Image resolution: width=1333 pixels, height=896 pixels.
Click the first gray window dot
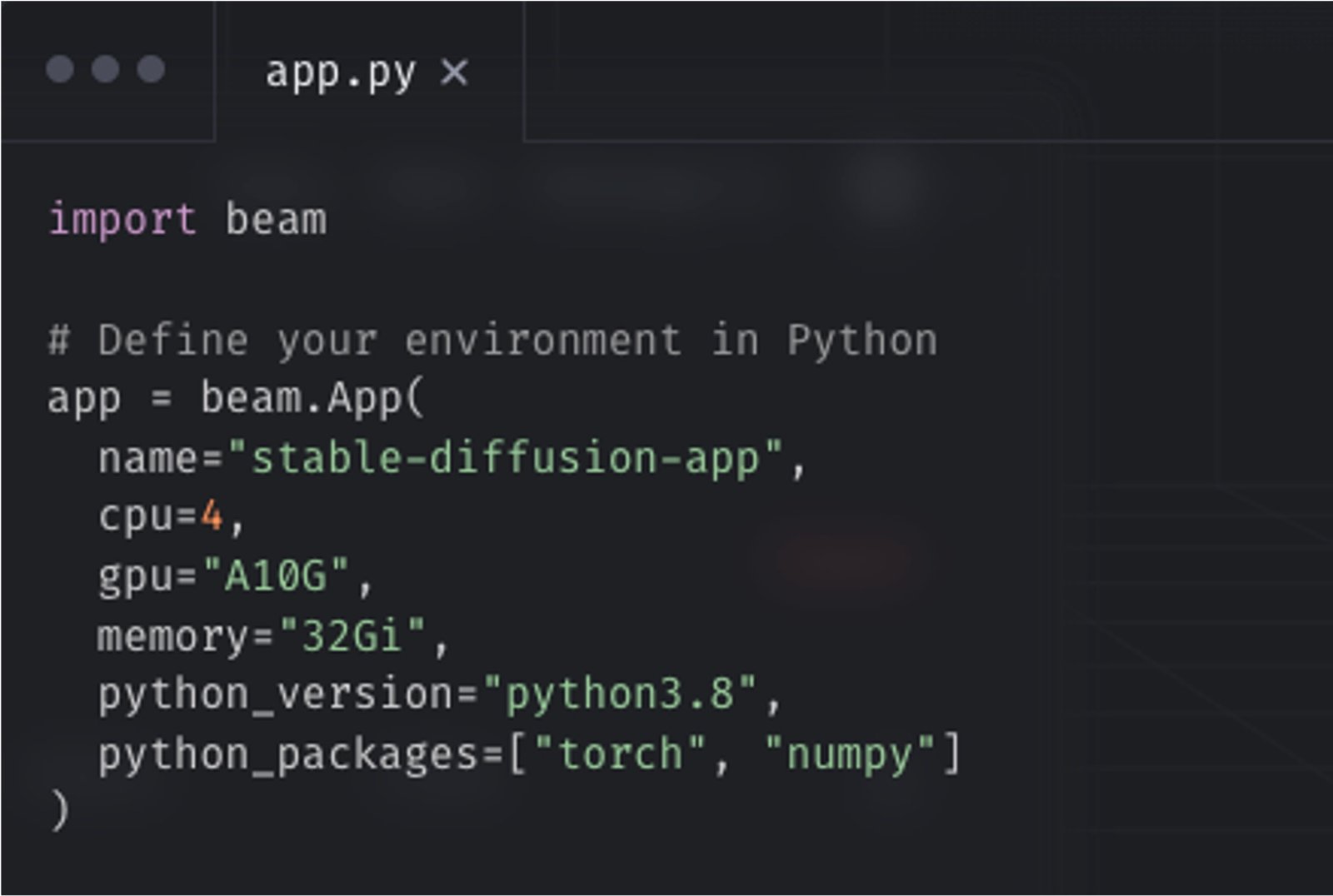coord(60,68)
